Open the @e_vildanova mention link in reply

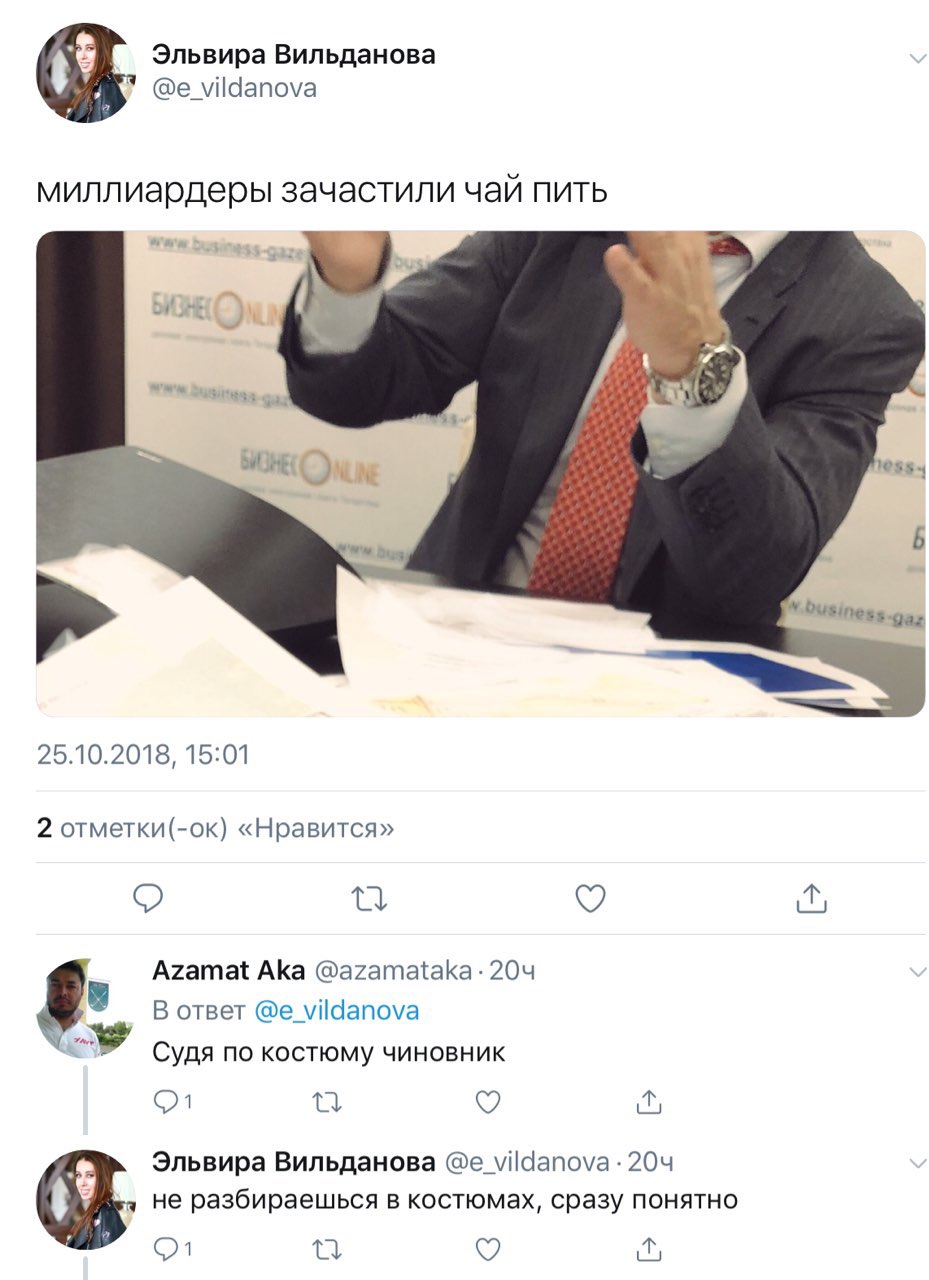click(x=336, y=1010)
